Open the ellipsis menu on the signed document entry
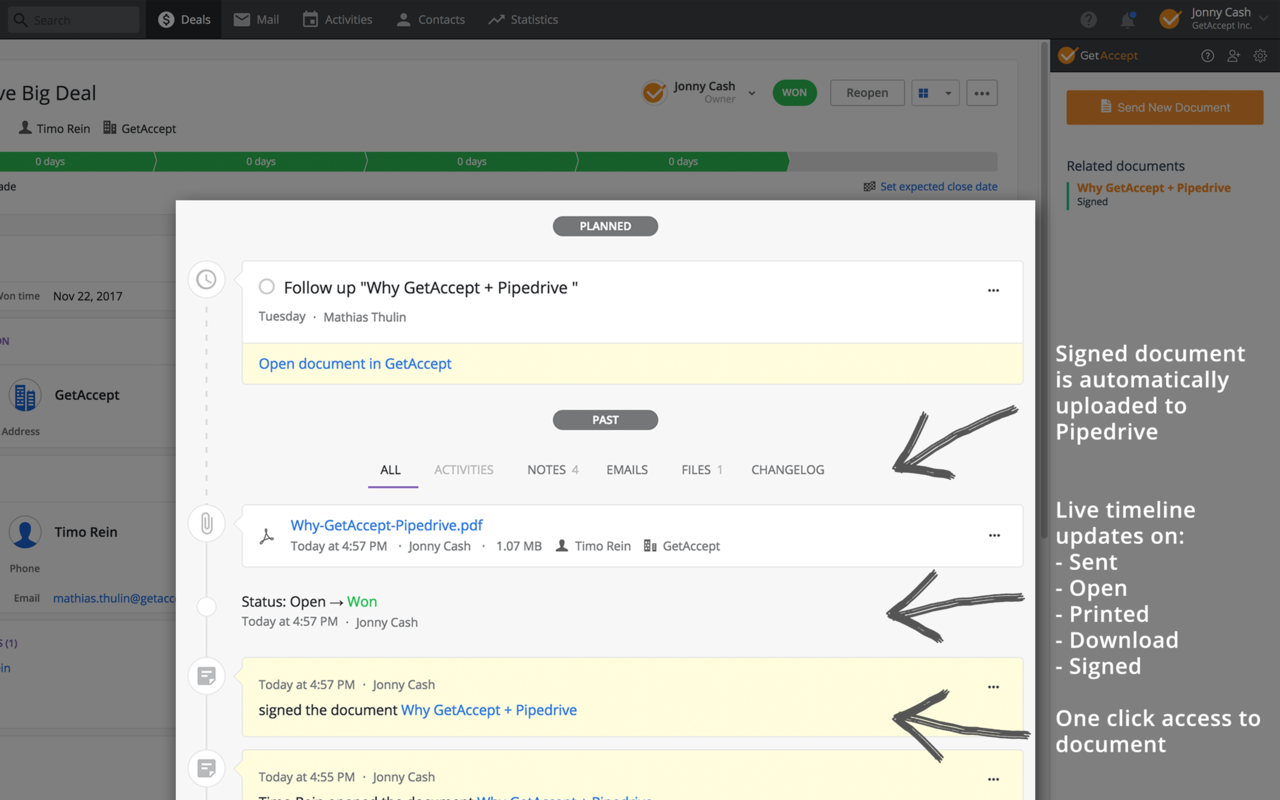Image resolution: width=1280 pixels, height=800 pixels. pyautogui.click(x=993, y=686)
